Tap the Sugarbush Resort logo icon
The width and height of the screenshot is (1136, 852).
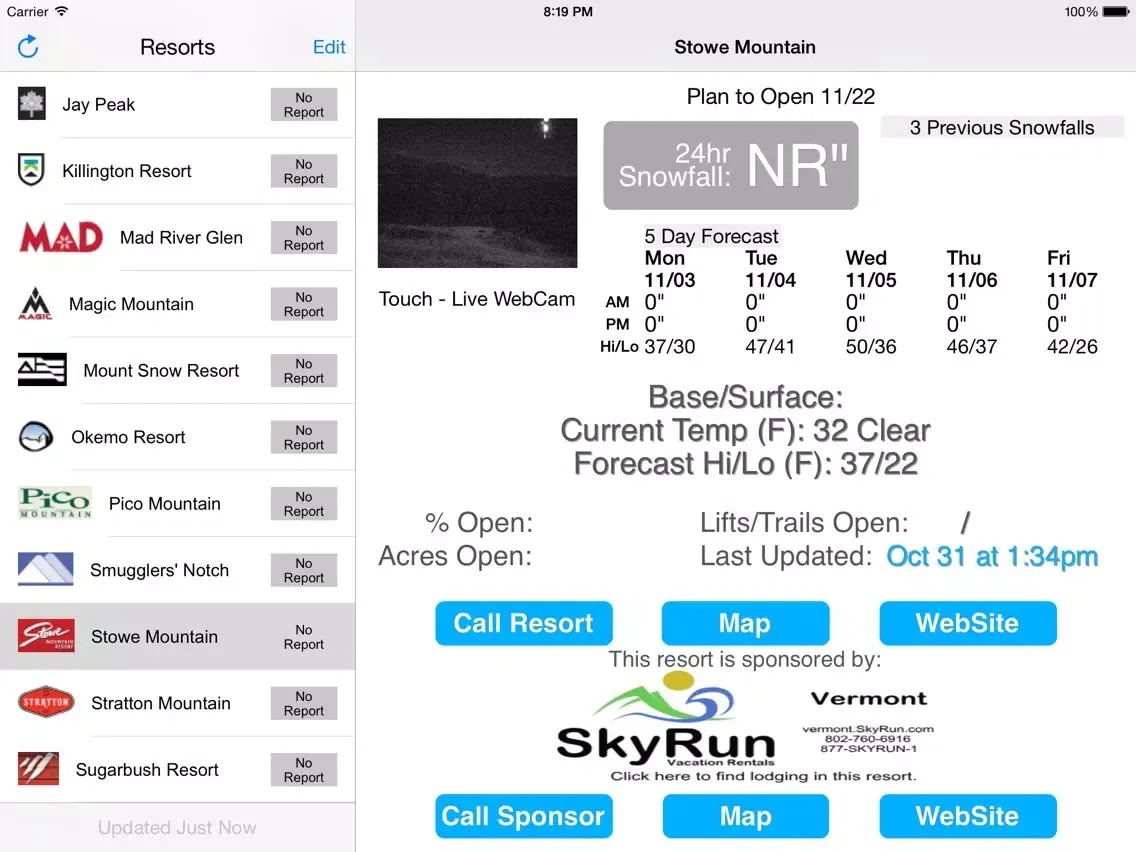38,769
